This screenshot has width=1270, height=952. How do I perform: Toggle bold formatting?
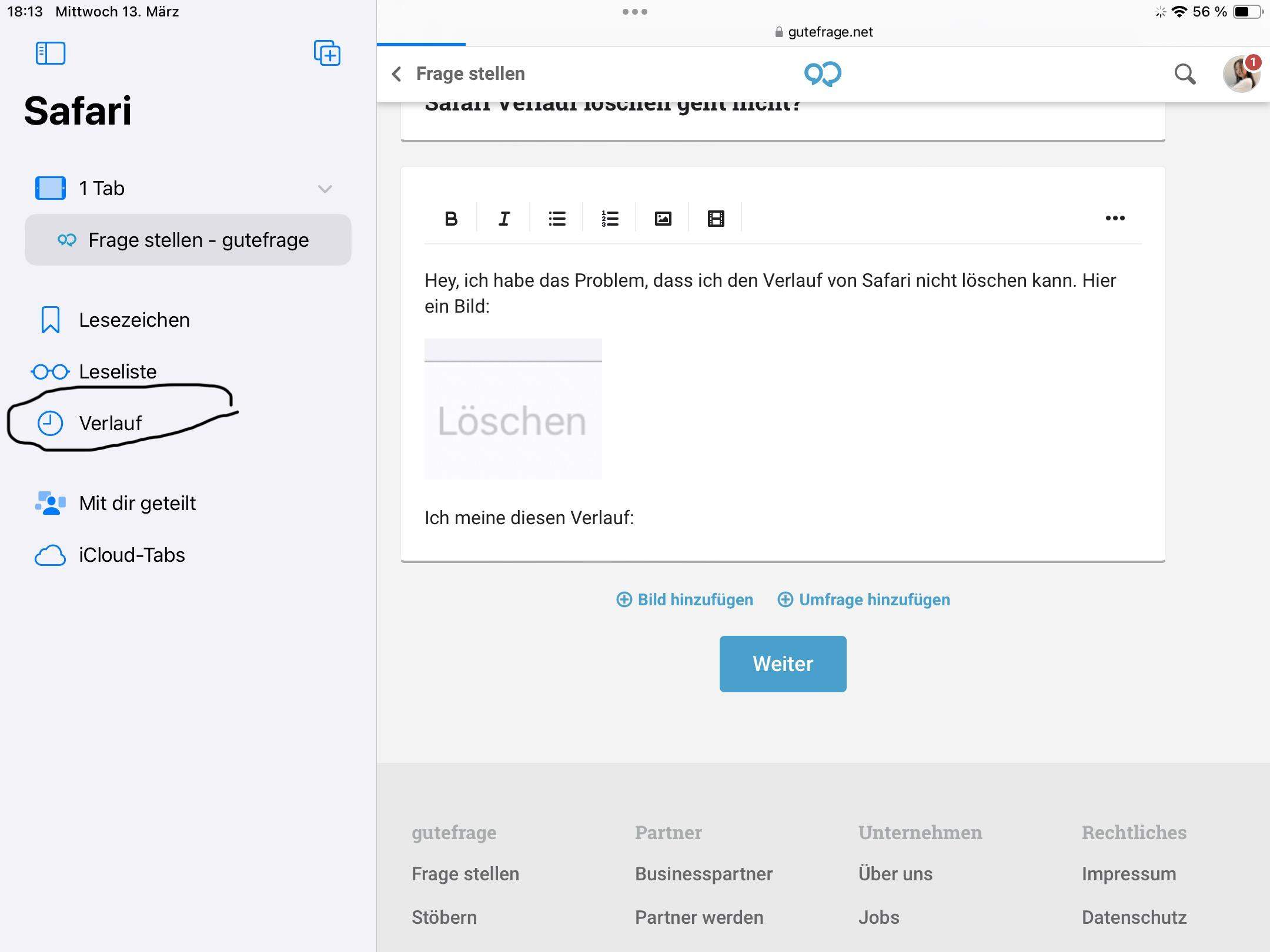click(451, 219)
